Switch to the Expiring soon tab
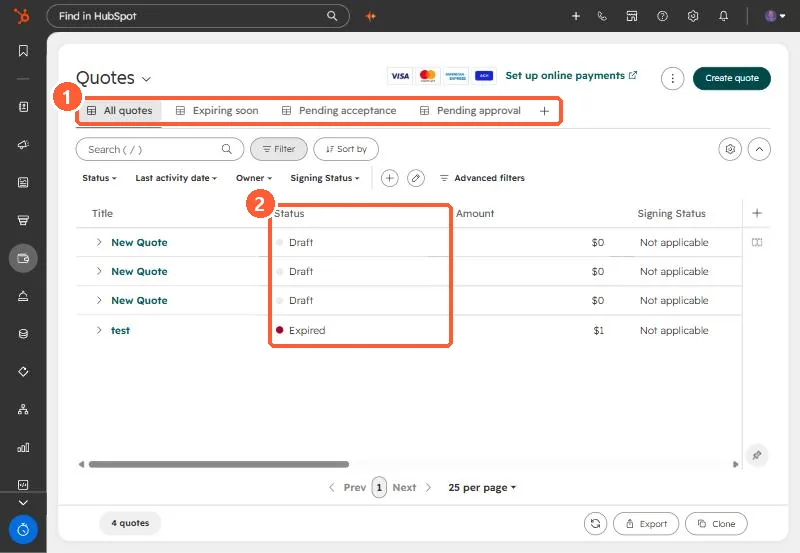Viewport: 800px width, 553px height. (217, 111)
